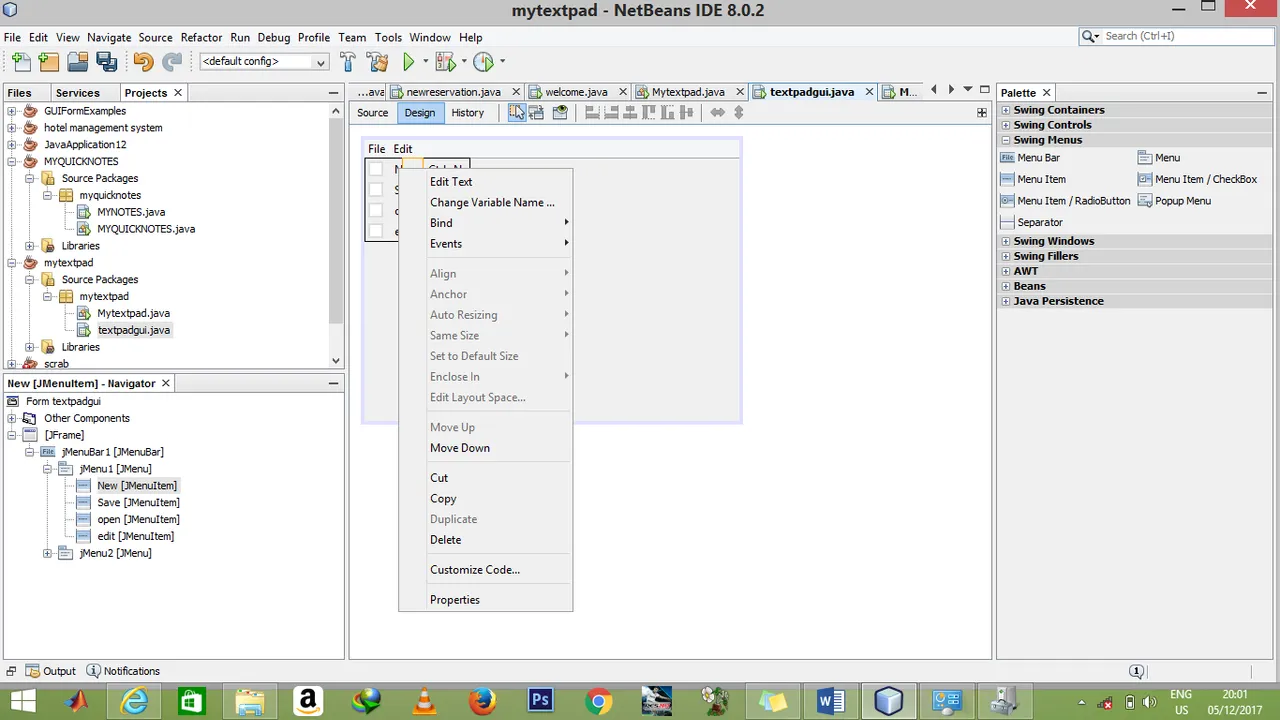This screenshot has width=1280, height=720.
Task: Open the Windows Start button
Action: point(22,701)
